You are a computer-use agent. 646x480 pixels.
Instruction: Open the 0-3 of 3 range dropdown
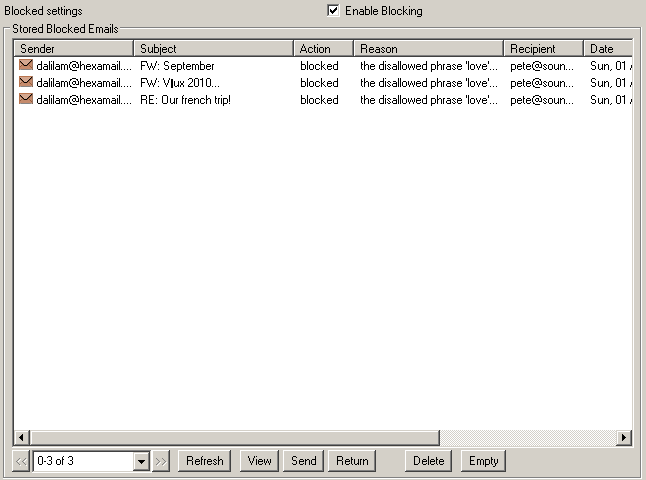point(141,461)
